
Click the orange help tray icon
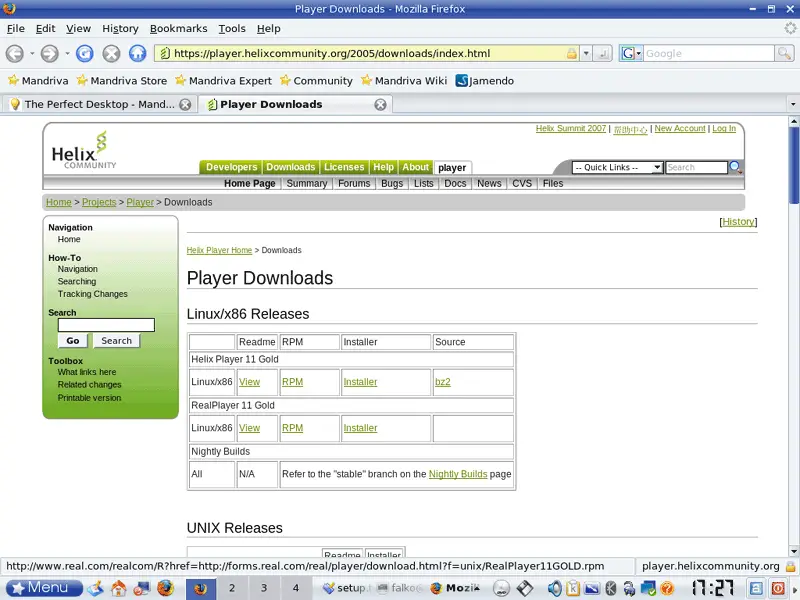667,588
